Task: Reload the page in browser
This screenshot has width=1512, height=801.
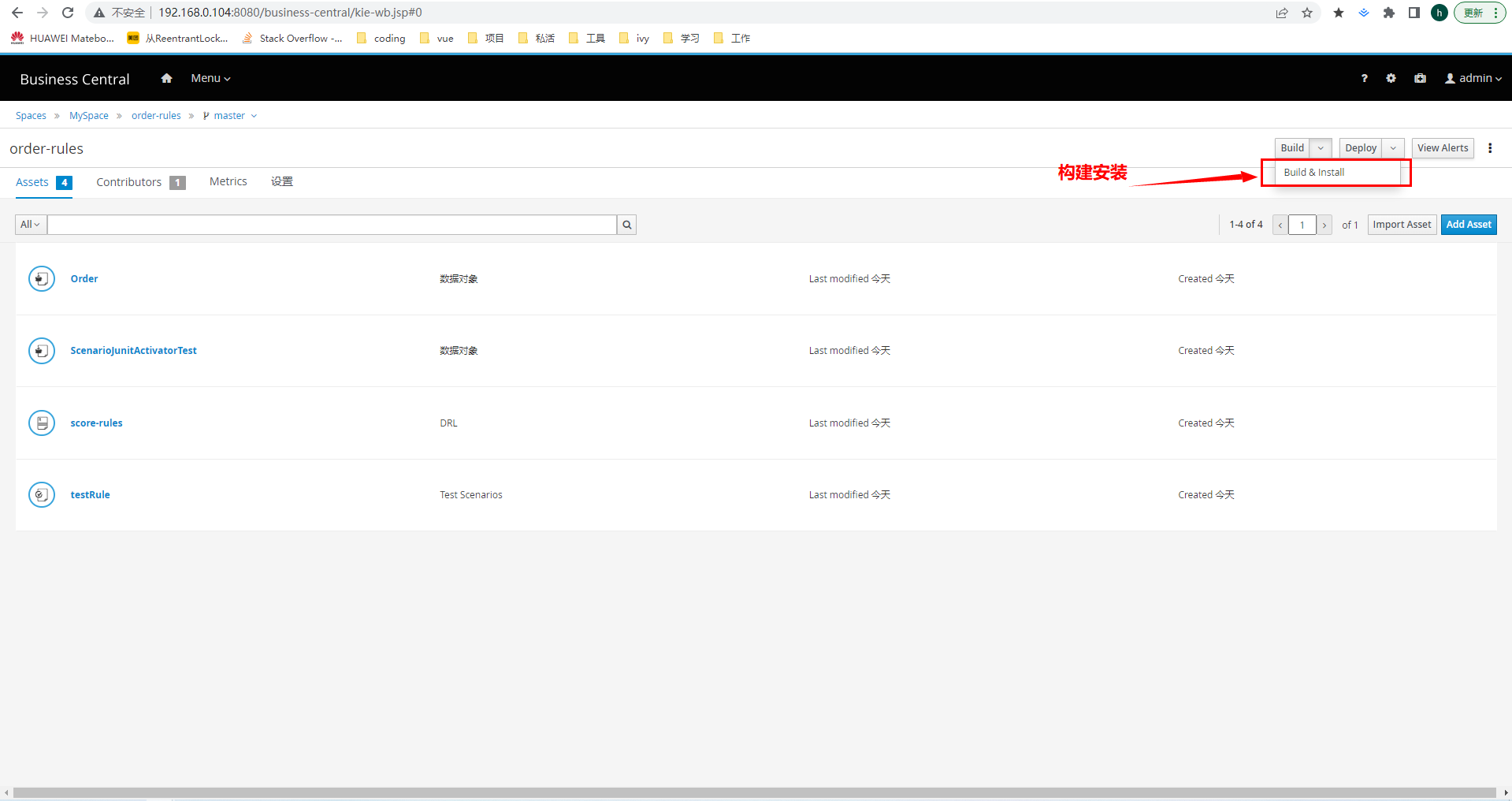Action: pos(68,13)
